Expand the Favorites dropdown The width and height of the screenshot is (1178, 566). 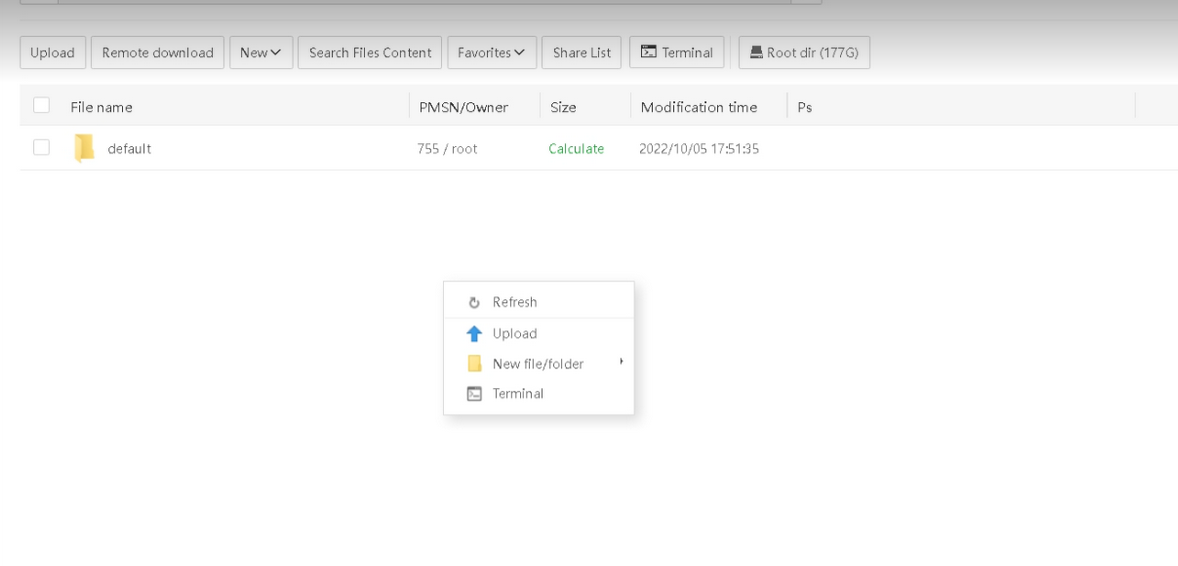click(x=491, y=53)
